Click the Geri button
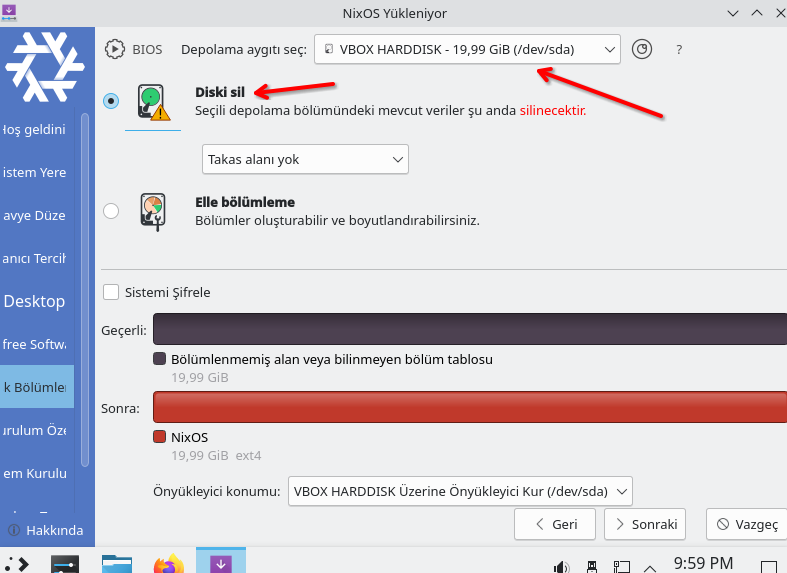 click(554, 524)
